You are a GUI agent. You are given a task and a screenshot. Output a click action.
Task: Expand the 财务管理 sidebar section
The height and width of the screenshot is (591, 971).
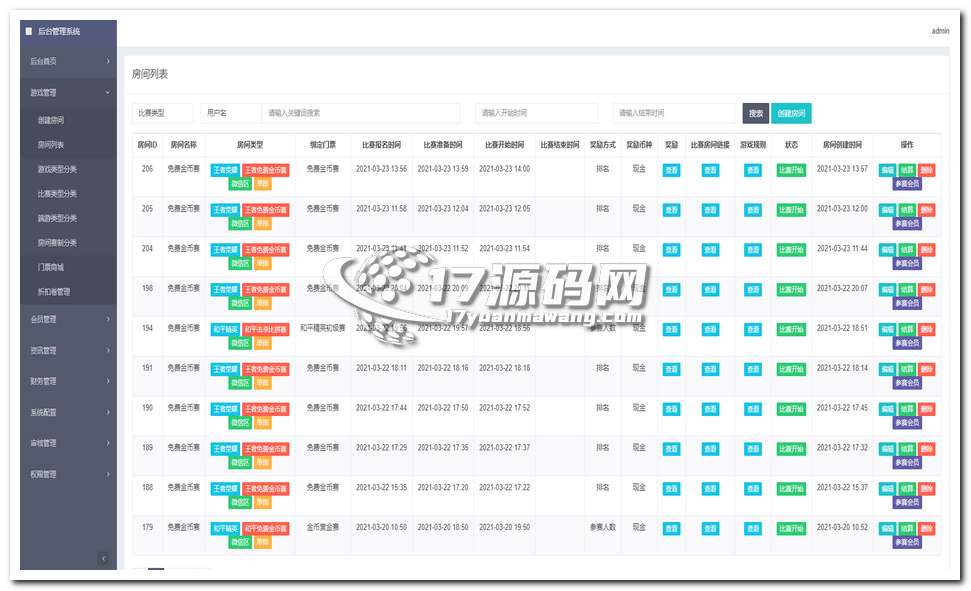click(x=67, y=381)
